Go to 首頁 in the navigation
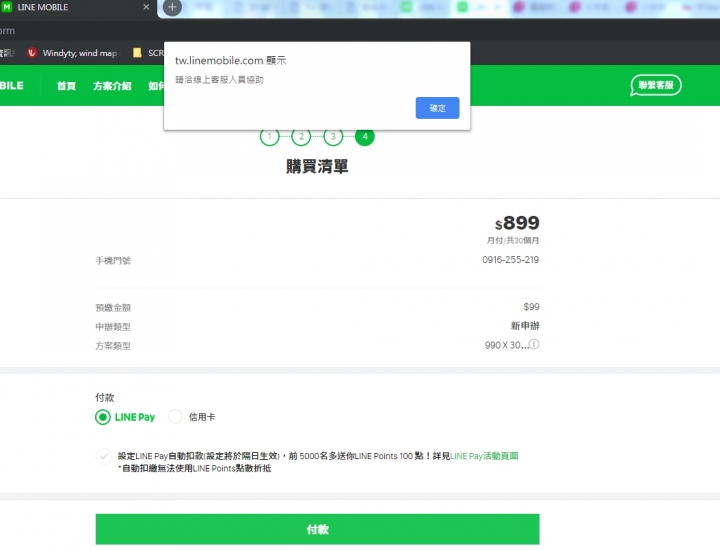 [66, 86]
